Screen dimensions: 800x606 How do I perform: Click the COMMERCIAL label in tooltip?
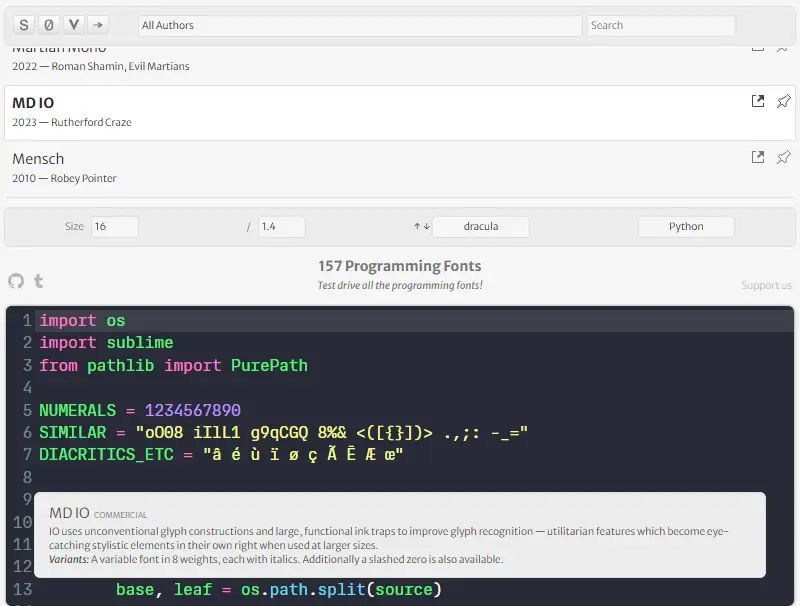pos(120,515)
